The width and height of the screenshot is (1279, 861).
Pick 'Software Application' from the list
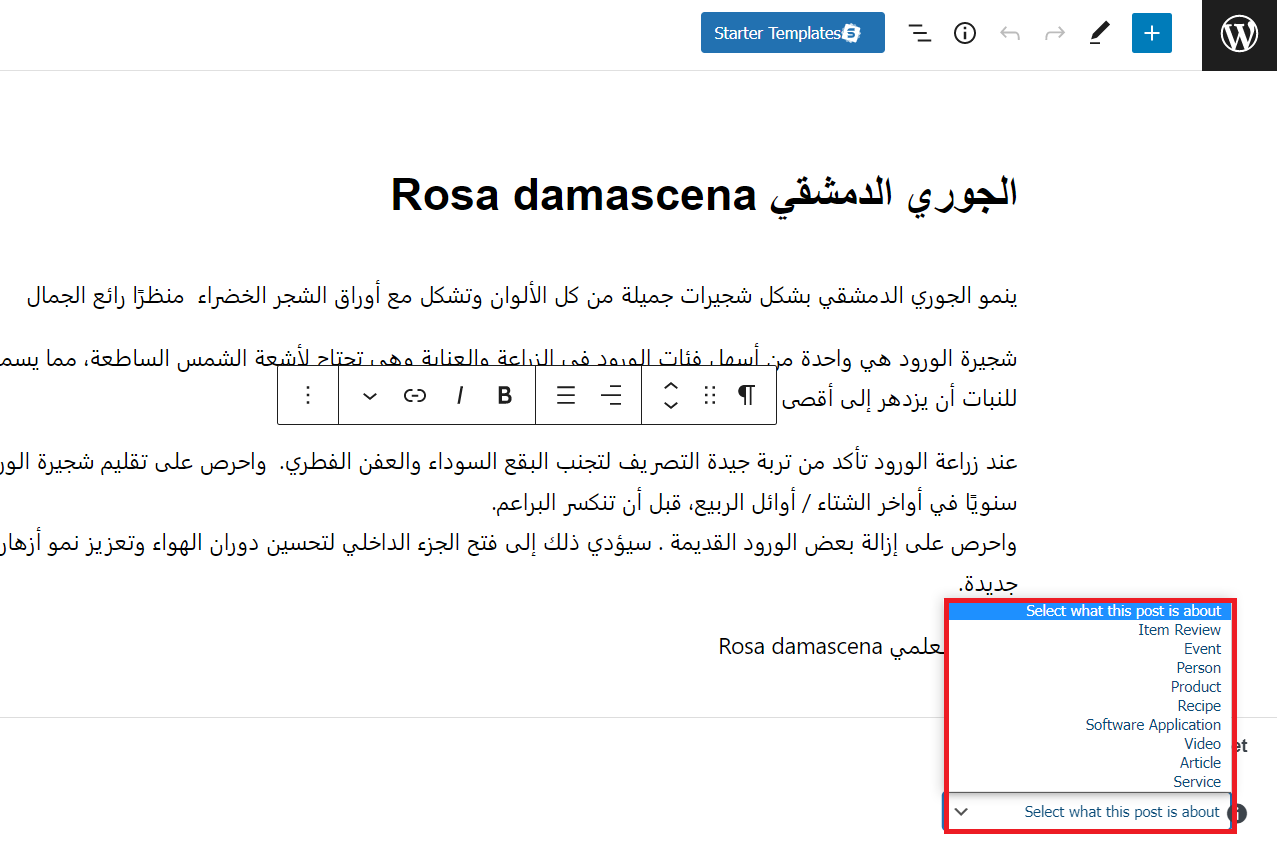1152,725
